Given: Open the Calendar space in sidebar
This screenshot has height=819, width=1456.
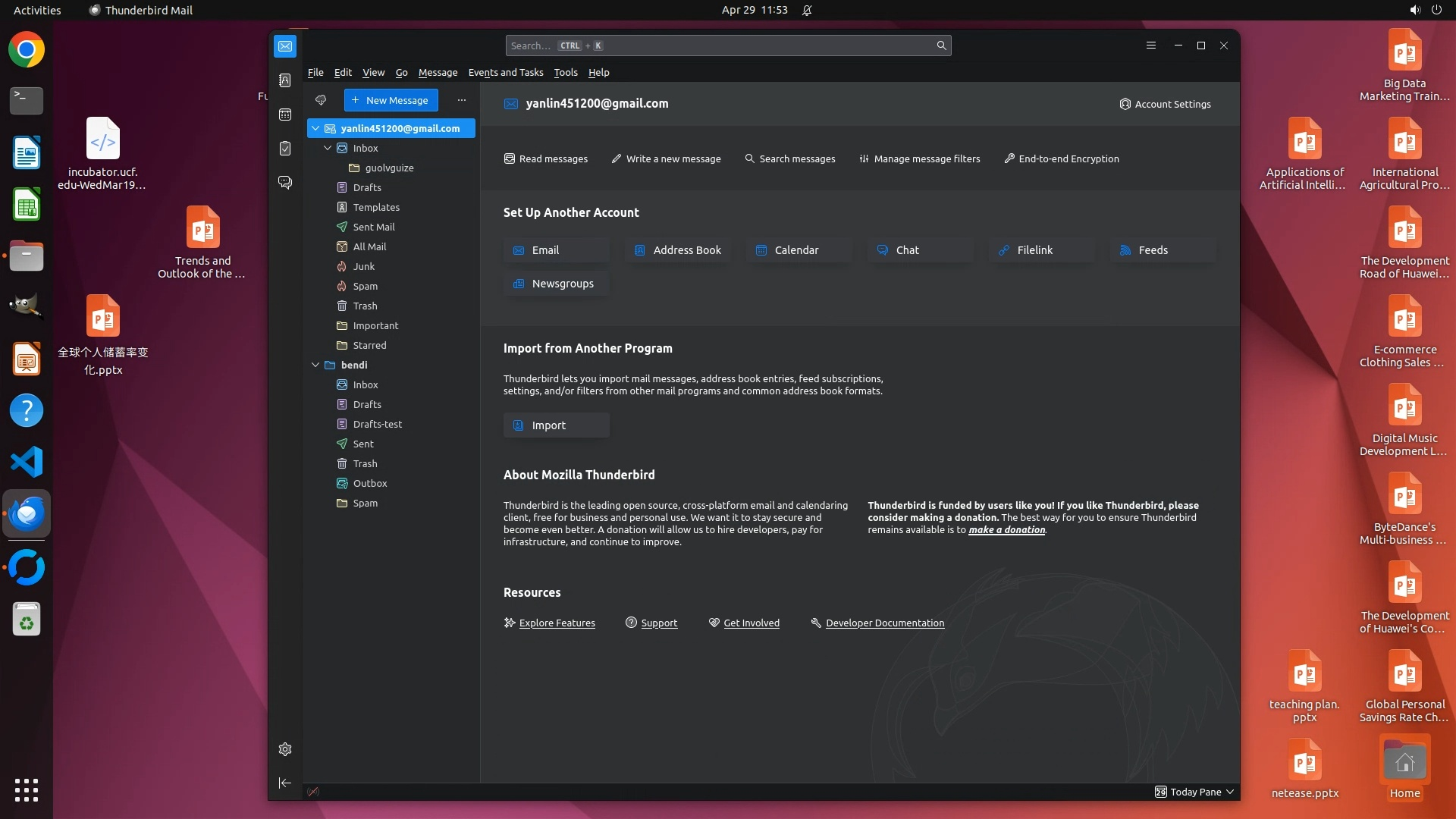Looking at the screenshot, I should (x=285, y=115).
